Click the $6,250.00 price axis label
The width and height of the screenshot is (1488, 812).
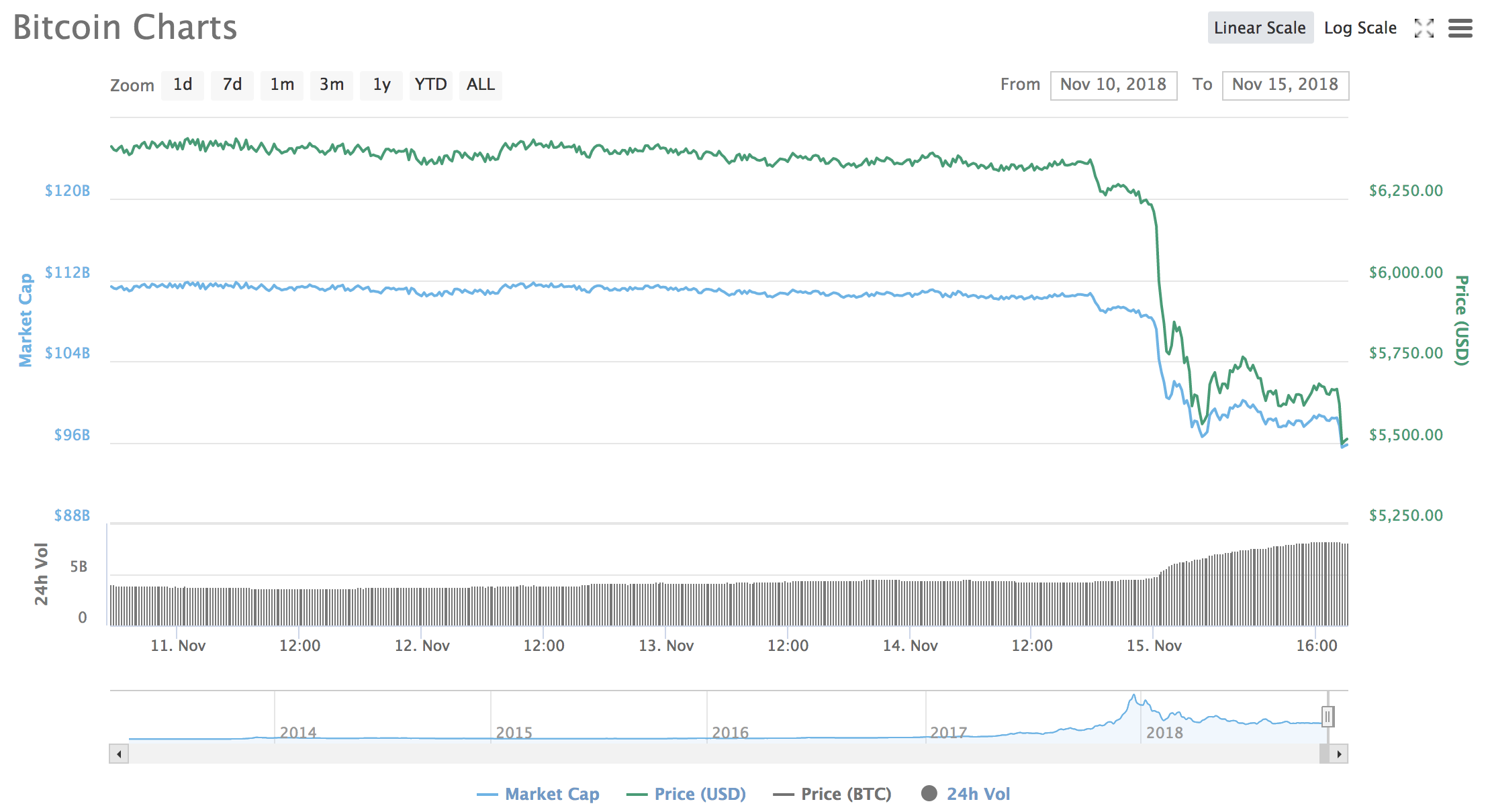pyautogui.click(x=1406, y=191)
